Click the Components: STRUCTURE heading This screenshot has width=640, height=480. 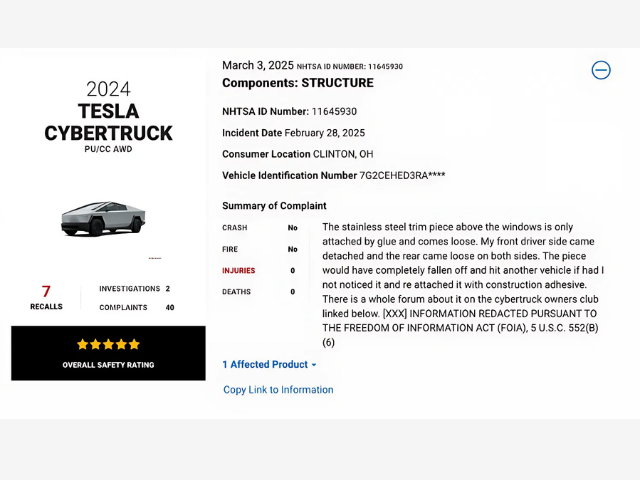297,83
